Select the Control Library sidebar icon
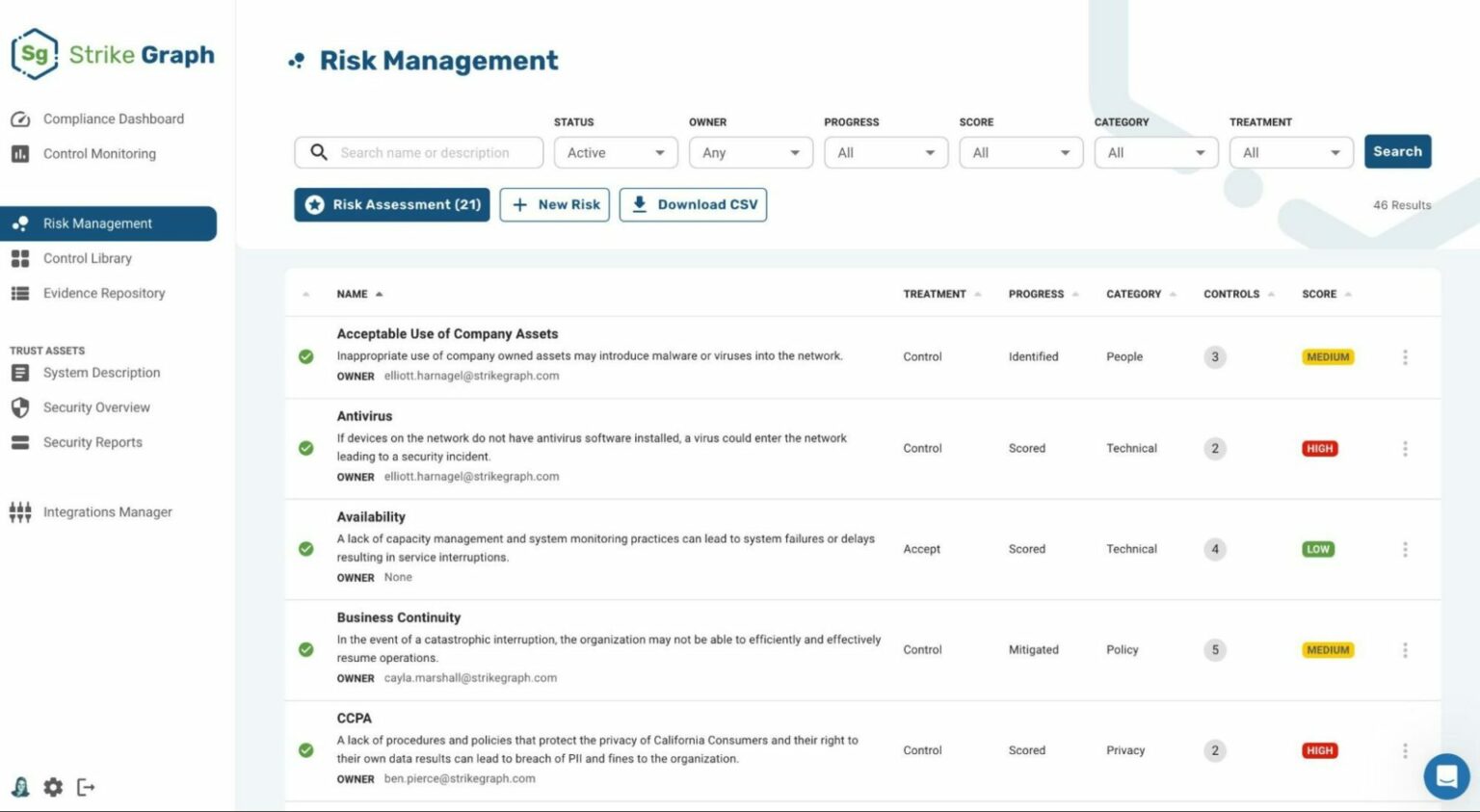 pyautogui.click(x=19, y=258)
